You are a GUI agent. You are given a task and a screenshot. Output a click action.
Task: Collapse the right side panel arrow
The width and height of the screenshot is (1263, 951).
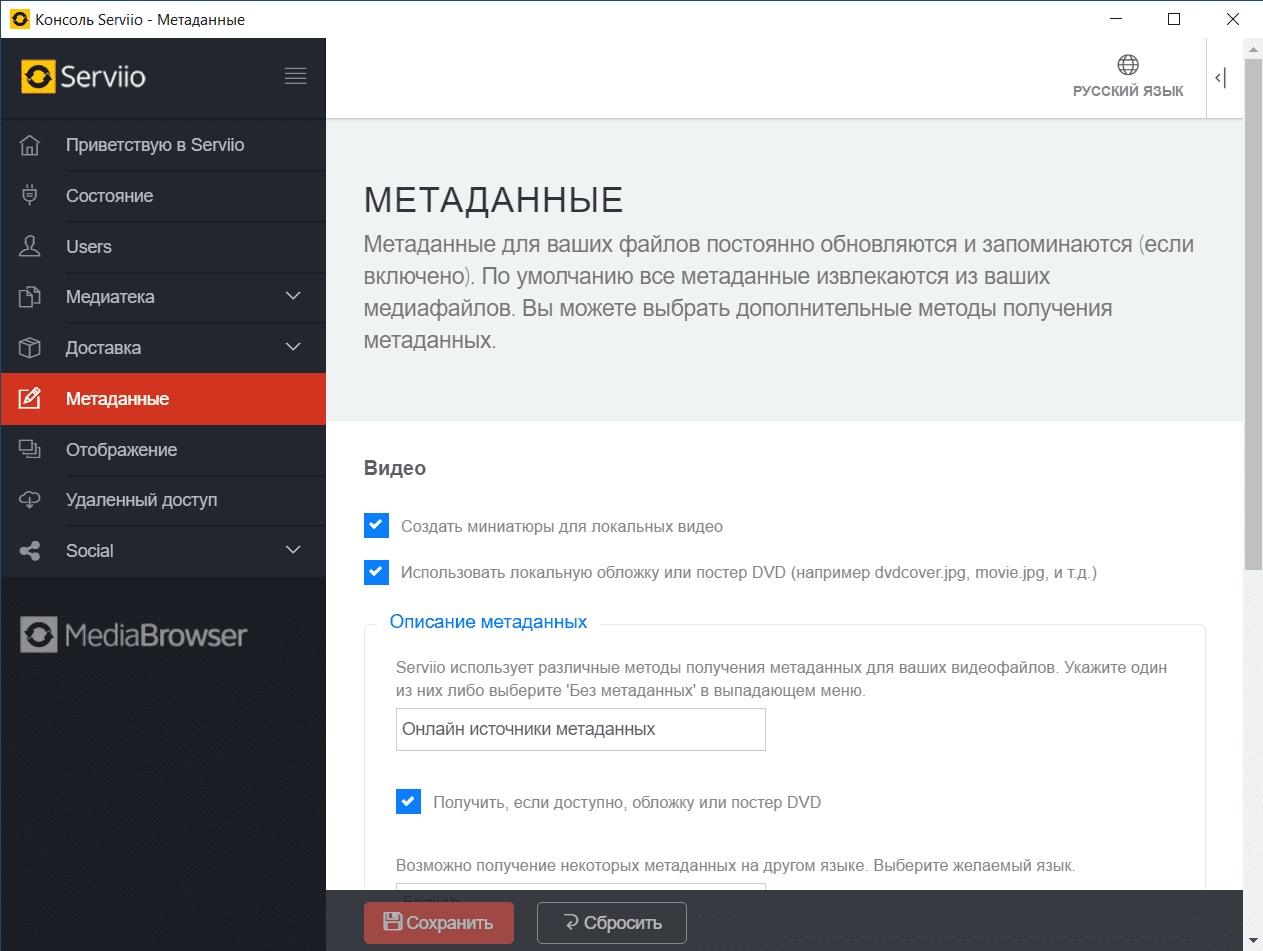click(1220, 78)
